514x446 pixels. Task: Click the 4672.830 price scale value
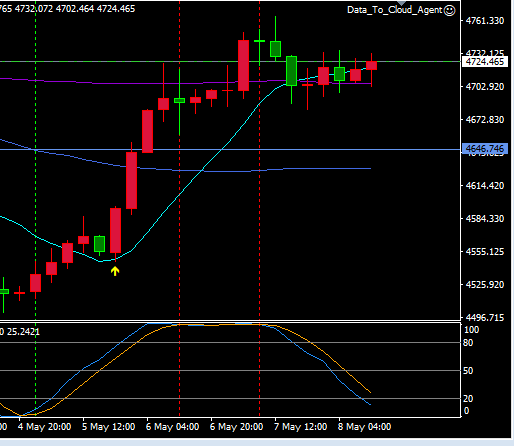(x=485, y=120)
